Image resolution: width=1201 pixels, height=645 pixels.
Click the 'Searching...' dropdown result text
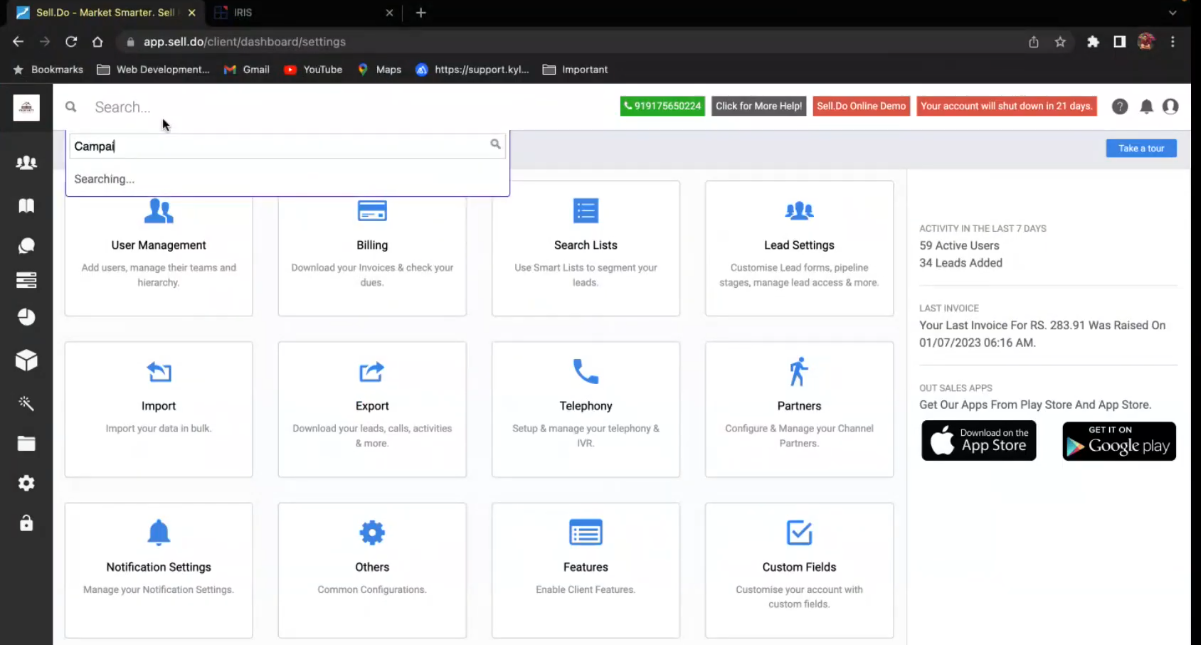click(104, 179)
